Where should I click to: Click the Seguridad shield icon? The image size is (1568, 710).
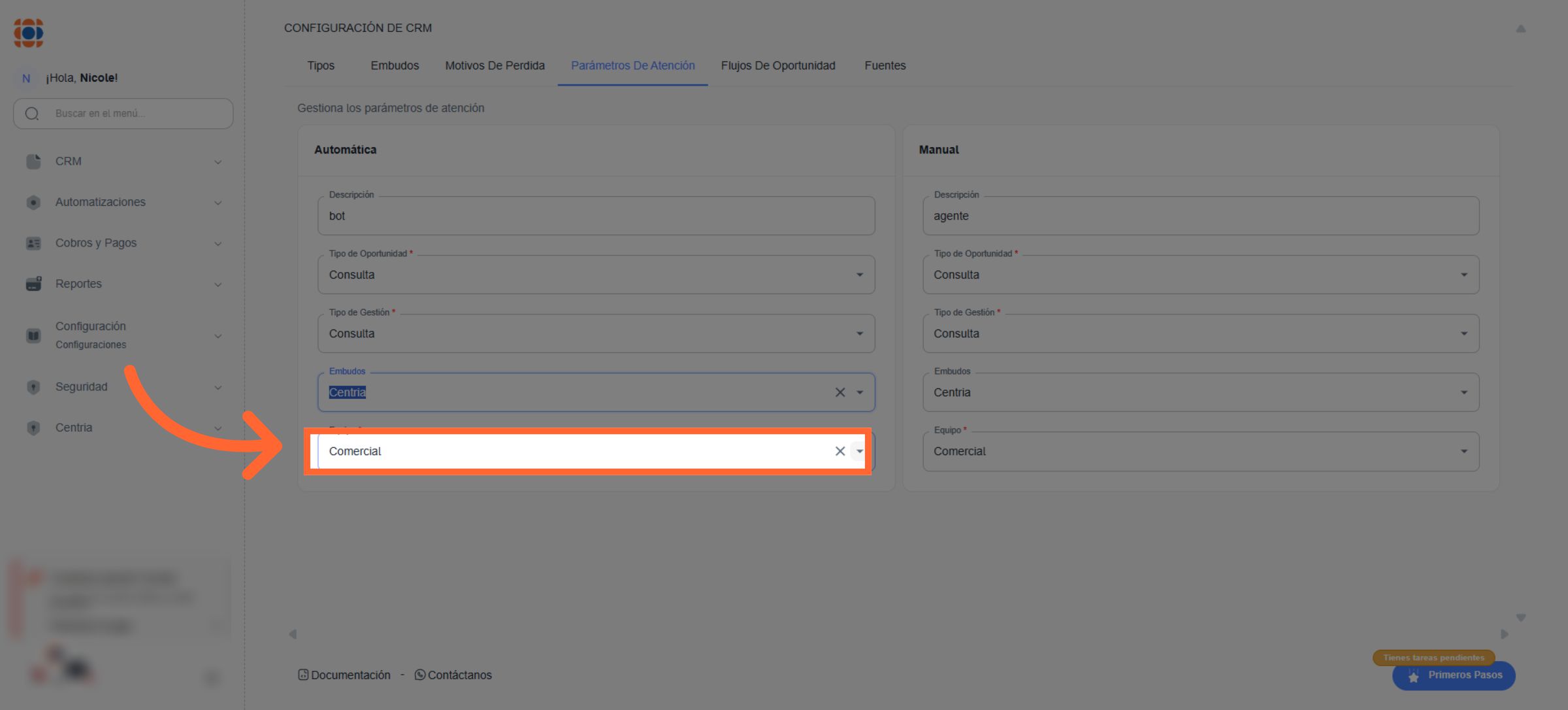click(33, 387)
